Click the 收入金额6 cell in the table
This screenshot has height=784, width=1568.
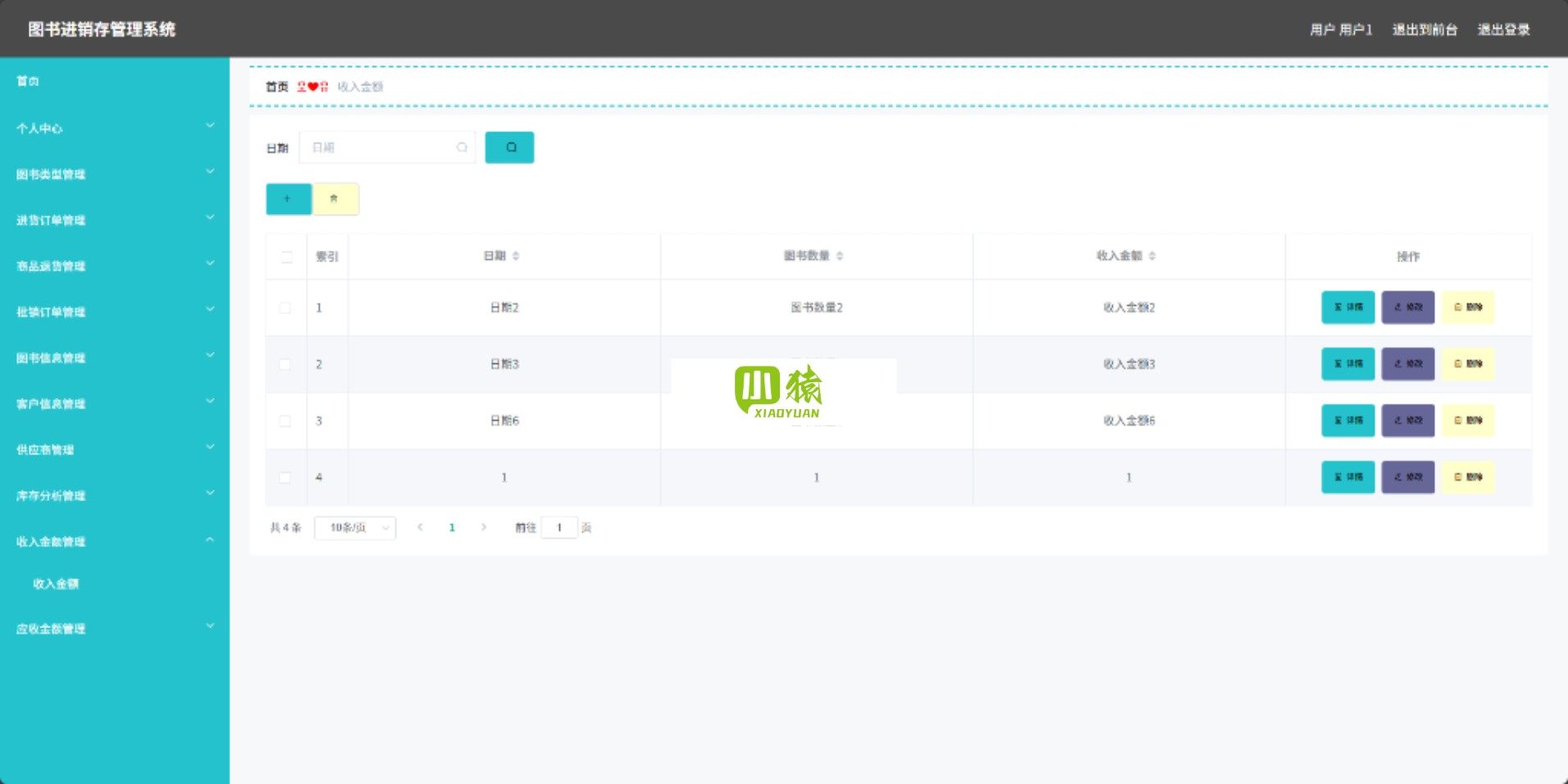pos(1129,421)
